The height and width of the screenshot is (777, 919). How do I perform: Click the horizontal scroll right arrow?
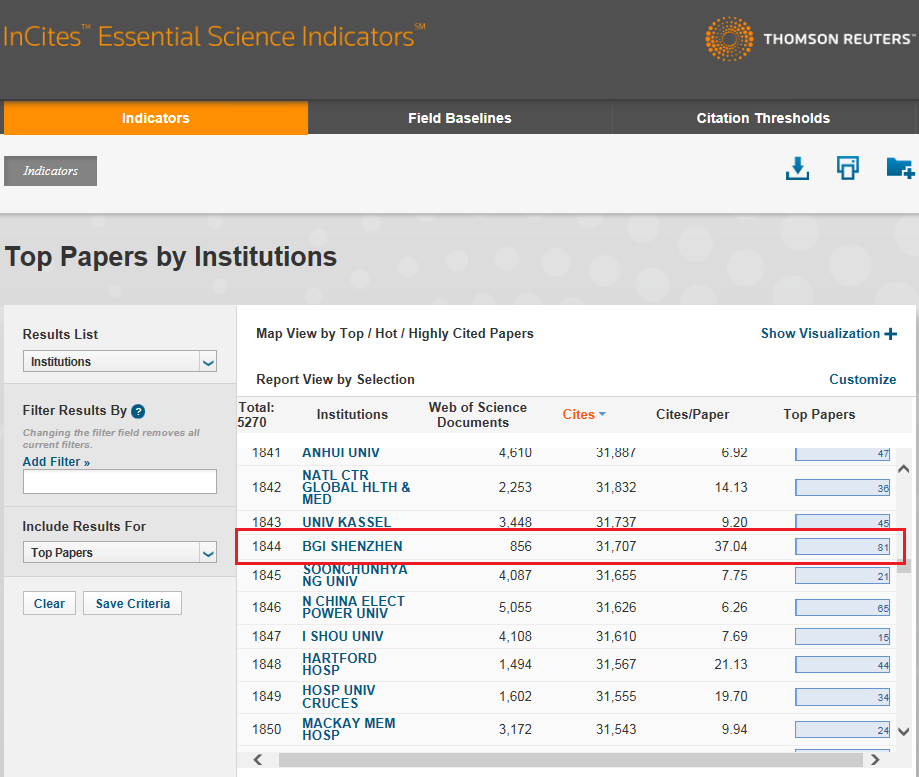[875, 759]
